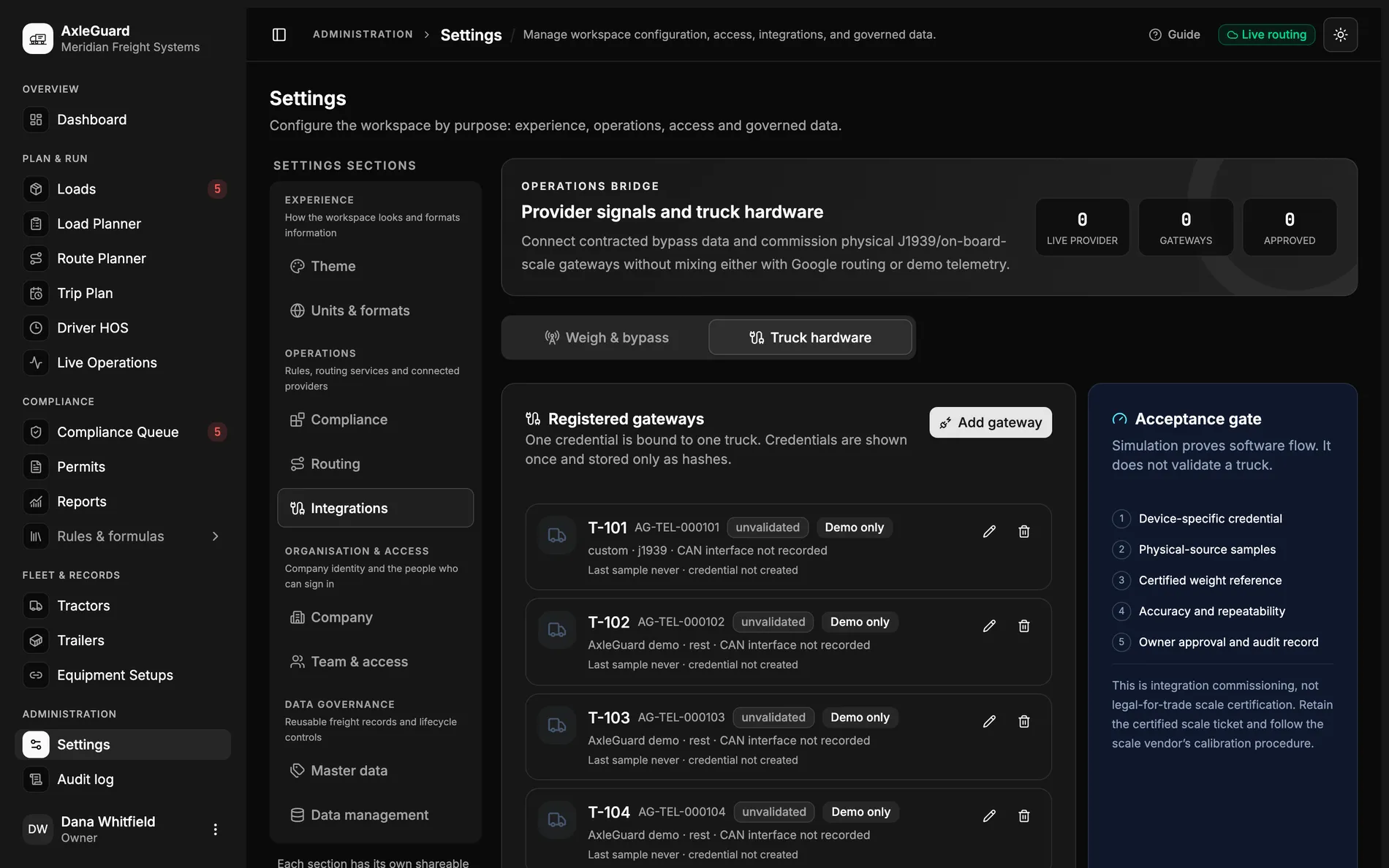This screenshot has width=1389, height=868.
Task: Click 'Certified weight reference' step
Action: pyautogui.click(x=1210, y=580)
